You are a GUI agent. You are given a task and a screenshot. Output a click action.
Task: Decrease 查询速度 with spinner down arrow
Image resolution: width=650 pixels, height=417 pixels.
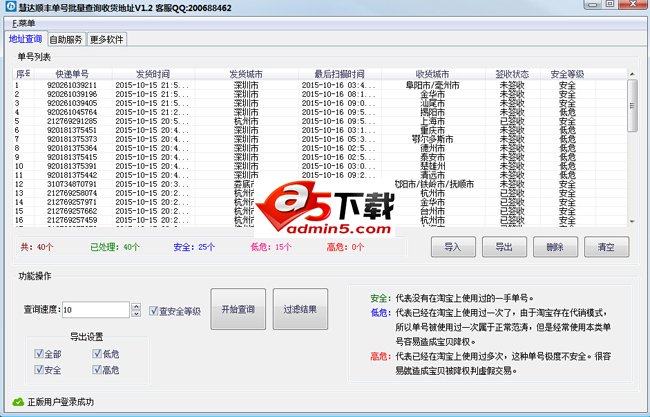point(136,313)
